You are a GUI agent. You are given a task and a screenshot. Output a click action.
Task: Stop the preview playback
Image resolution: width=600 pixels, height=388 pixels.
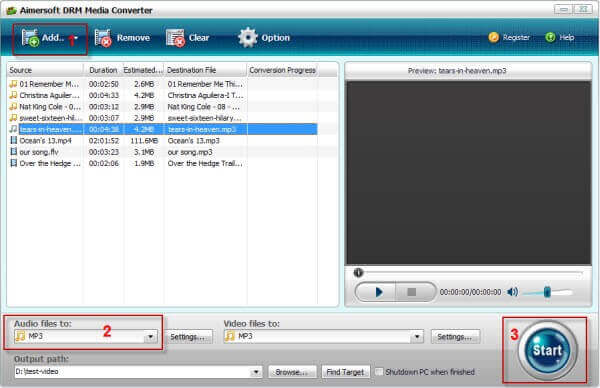[x=412, y=292]
